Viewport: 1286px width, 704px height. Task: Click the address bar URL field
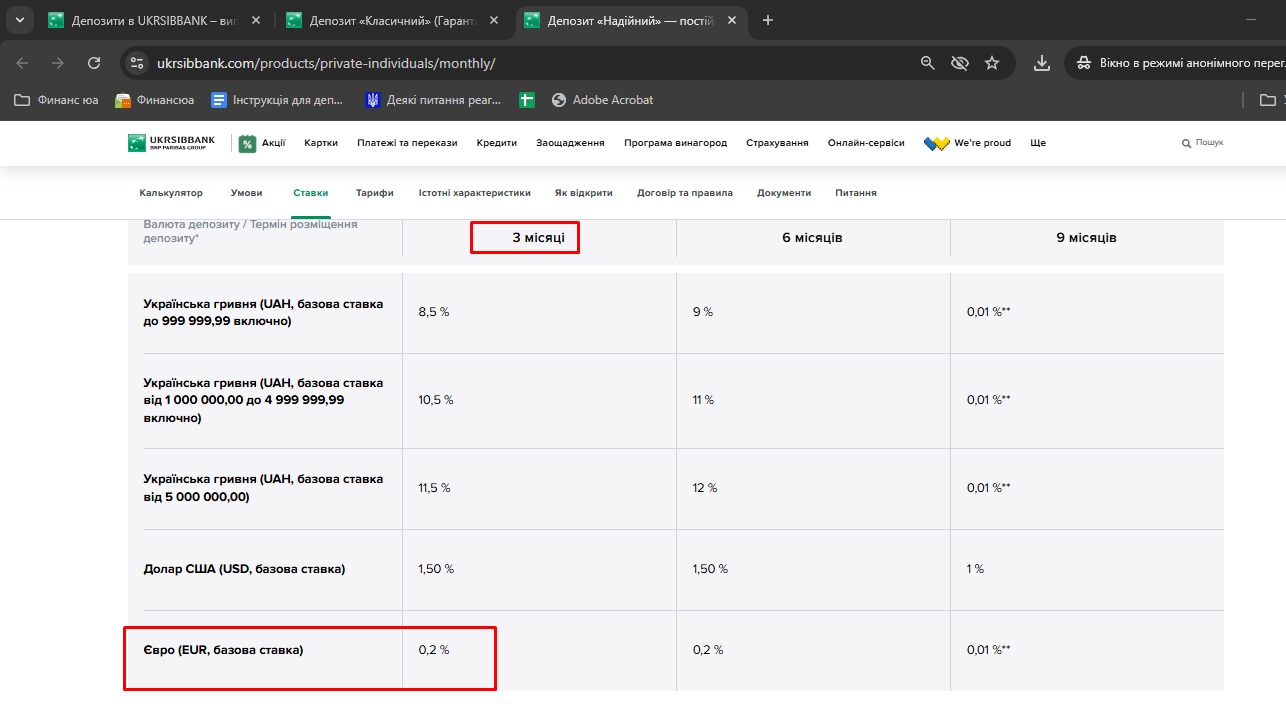(x=530, y=63)
